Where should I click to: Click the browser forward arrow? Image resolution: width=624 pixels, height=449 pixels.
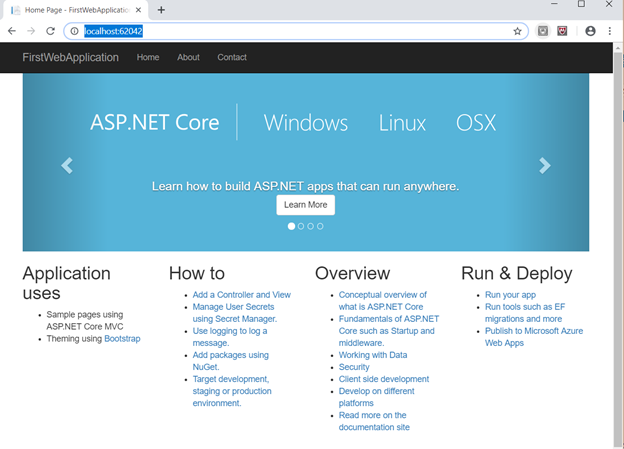(31, 31)
